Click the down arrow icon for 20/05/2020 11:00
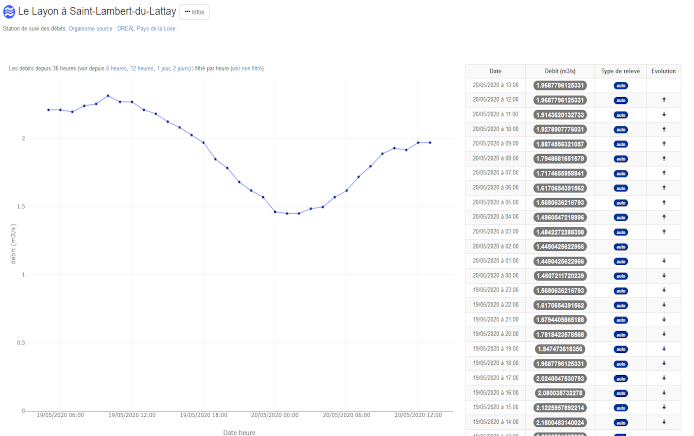Image resolution: width=694 pixels, height=436 pixels. [664, 115]
